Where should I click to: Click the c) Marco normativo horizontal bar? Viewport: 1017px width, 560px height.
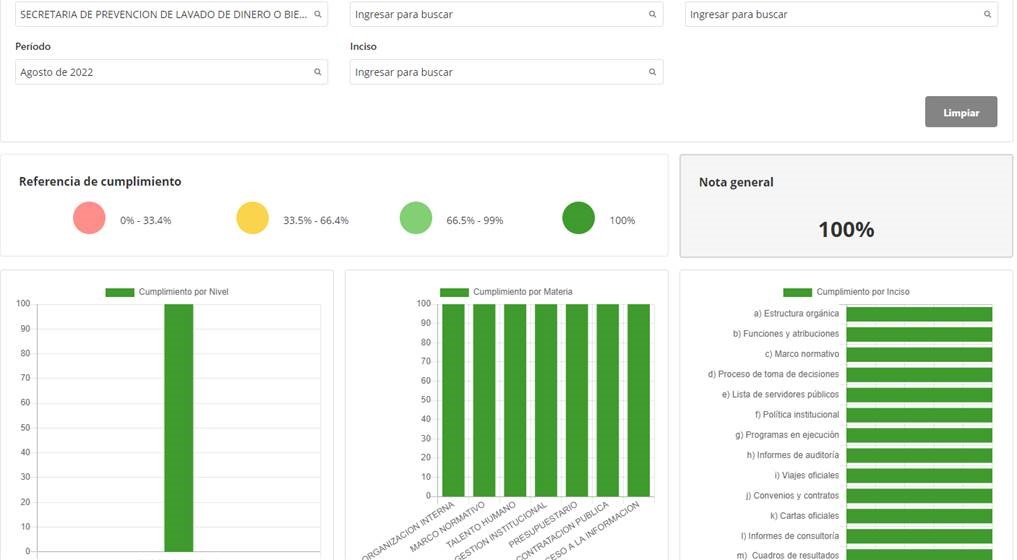(x=919, y=354)
